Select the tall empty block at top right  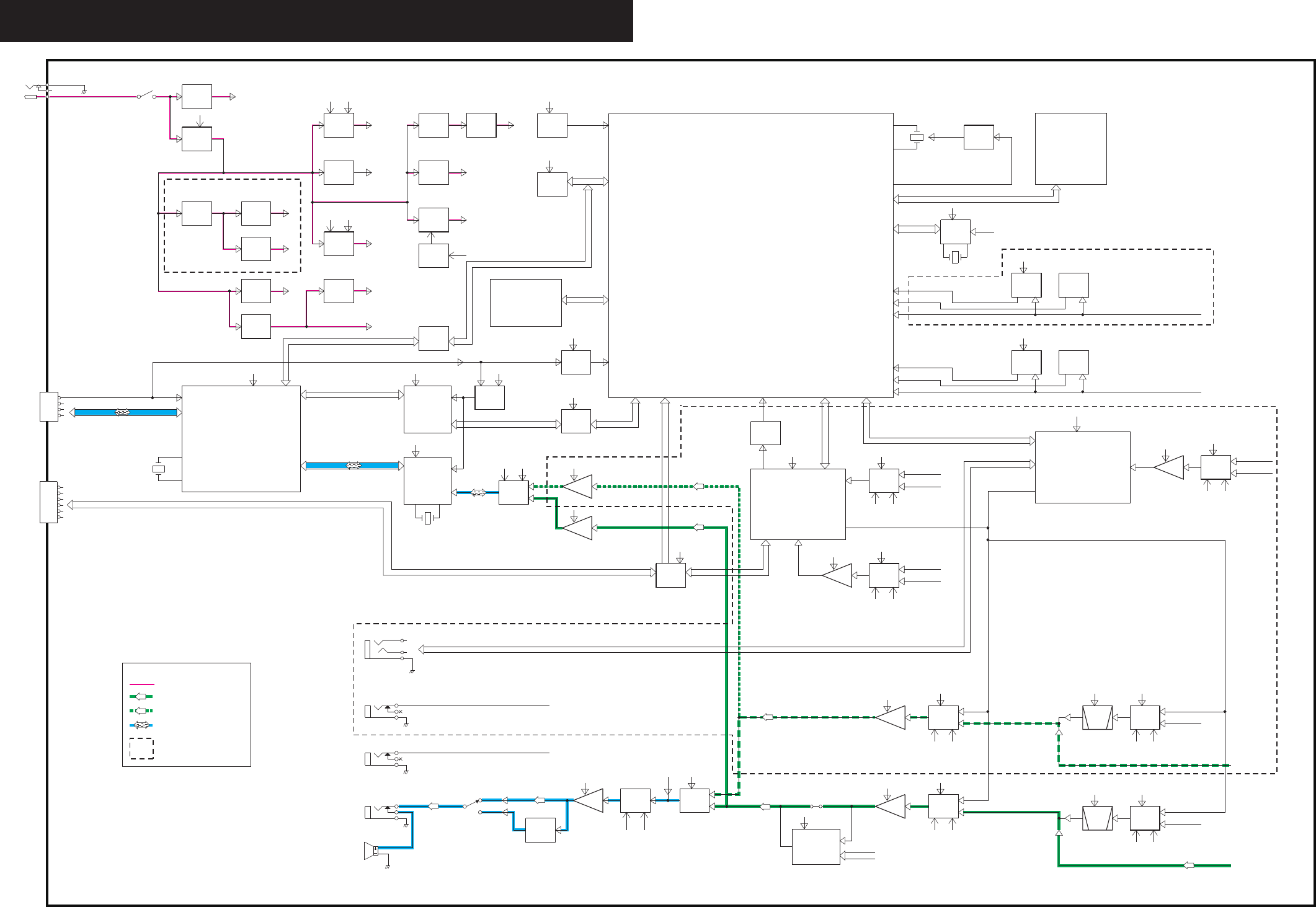pyautogui.click(x=1070, y=149)
